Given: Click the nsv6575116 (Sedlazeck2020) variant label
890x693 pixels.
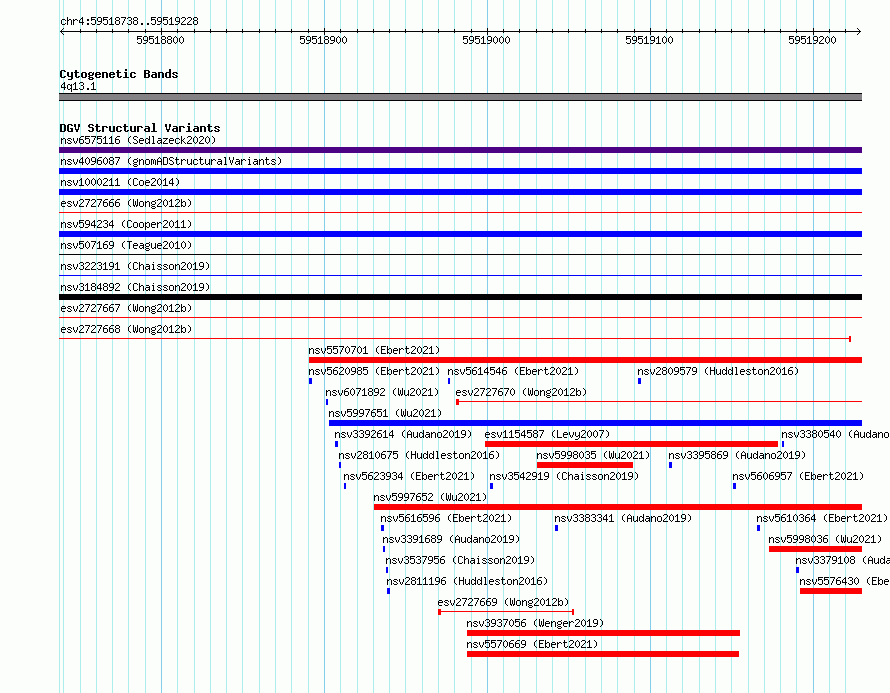Looking at the screenshot, I should [x=138, y=140].
